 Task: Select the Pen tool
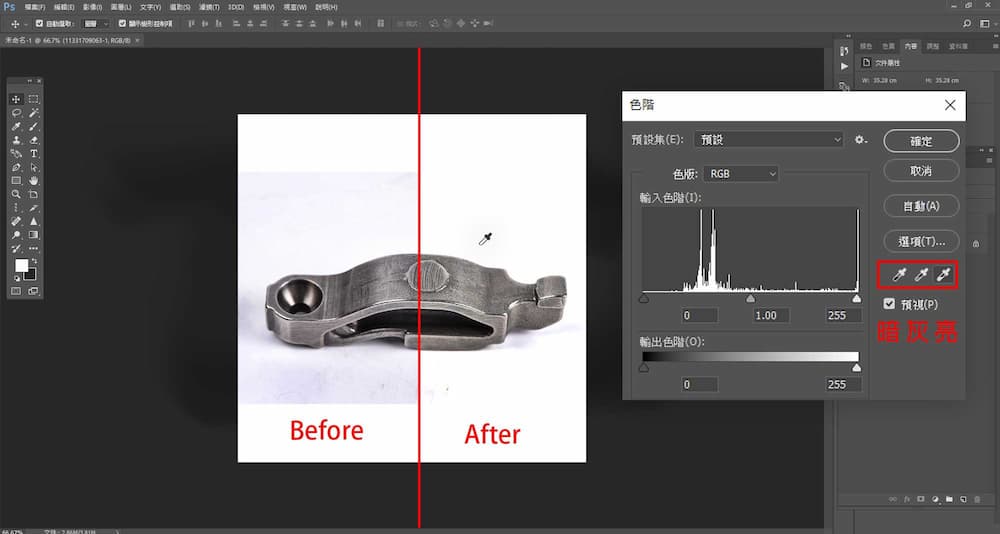(x=16, y=167)
